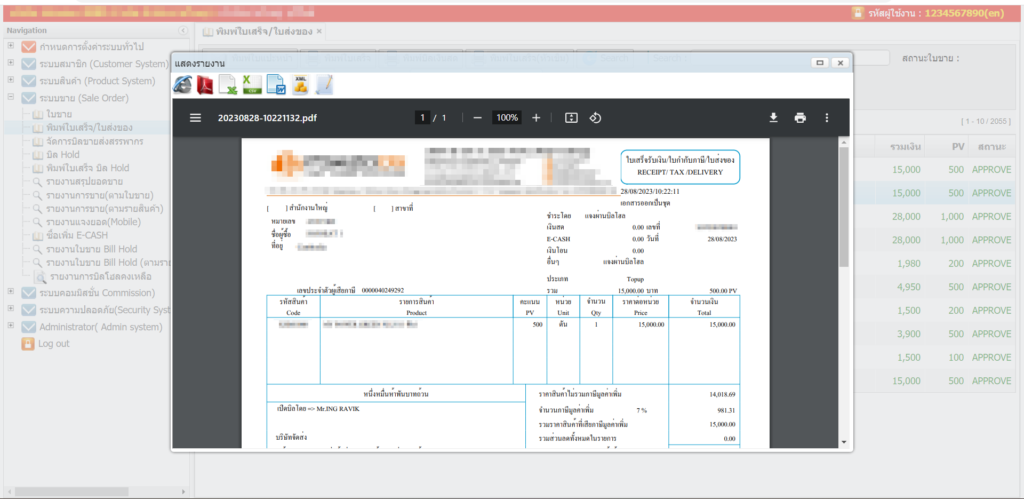Expand the Administrator (Admin system) node
1024x499 pixels.
(10, 327)
